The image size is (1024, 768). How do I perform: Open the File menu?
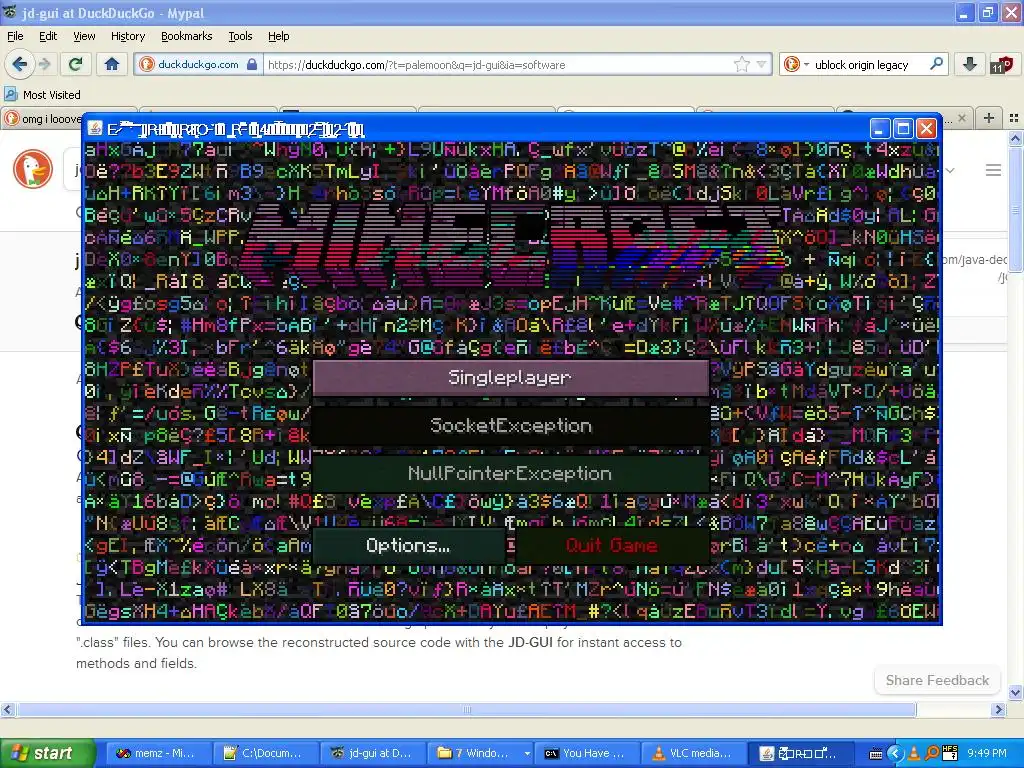tap(15, 36)
